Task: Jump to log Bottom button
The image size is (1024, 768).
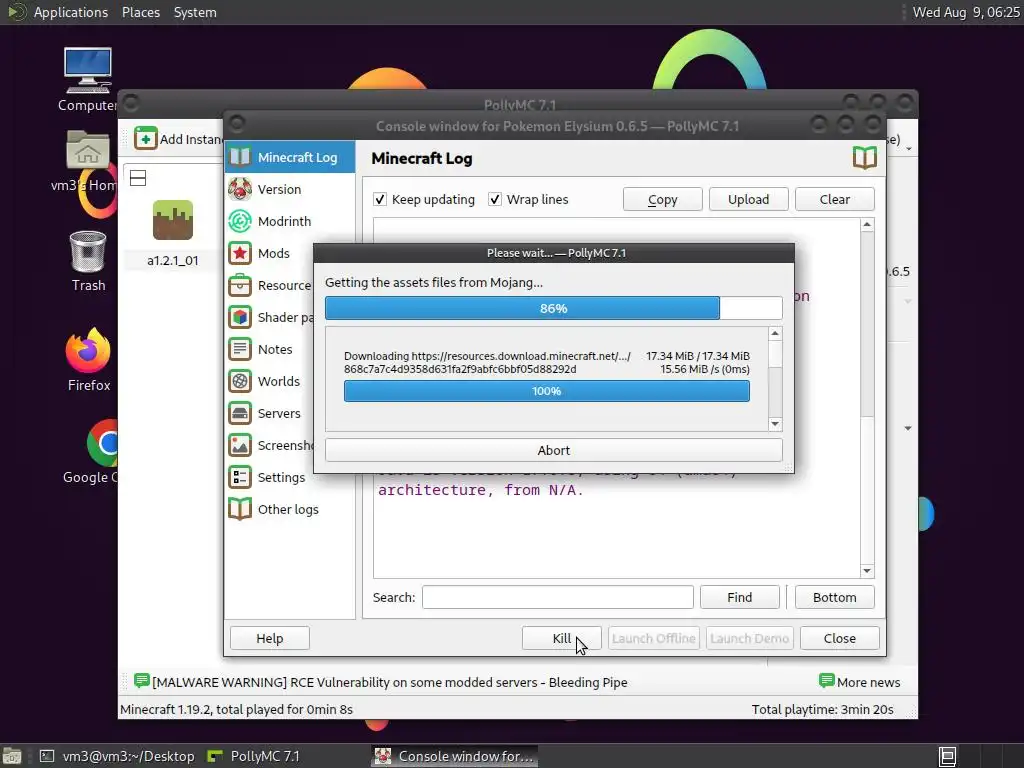Action: [x=835, y=597]
